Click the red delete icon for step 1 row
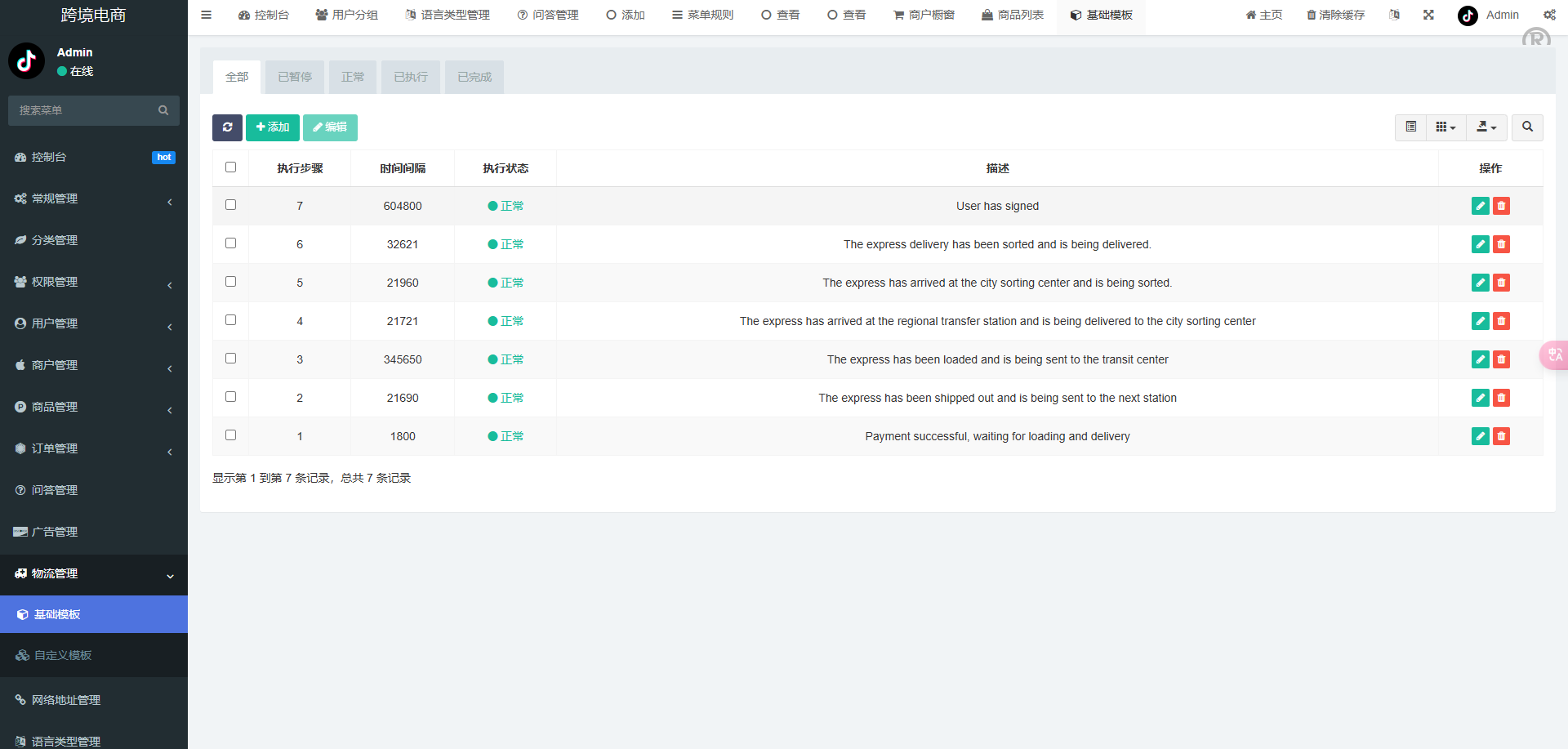This screenshot has height=749, width=1568. point(1501,436)
